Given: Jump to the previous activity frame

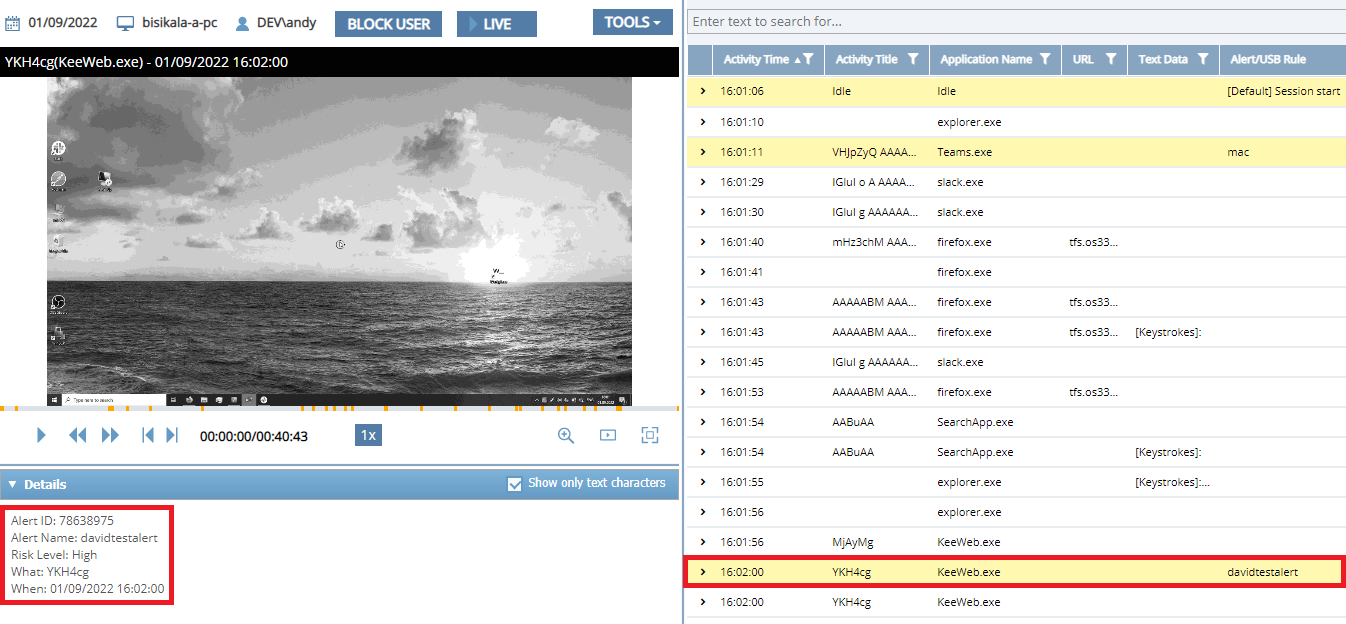Looking at the screenshot, I should 147,435.
